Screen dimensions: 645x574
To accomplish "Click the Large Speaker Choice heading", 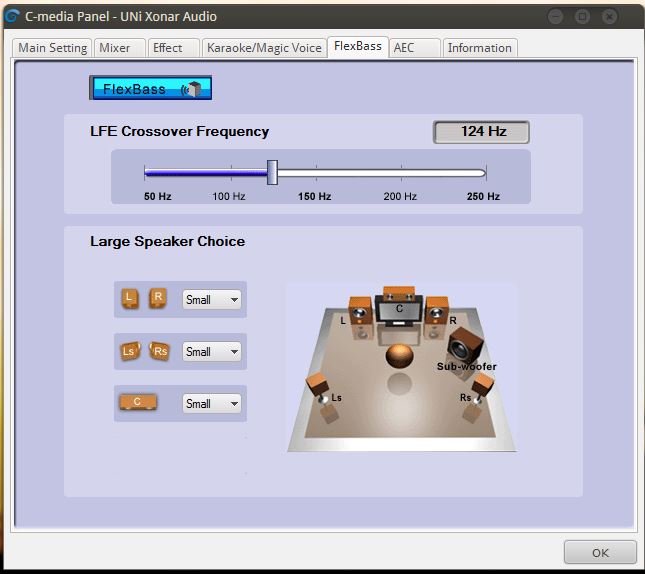I will point(167,241).
